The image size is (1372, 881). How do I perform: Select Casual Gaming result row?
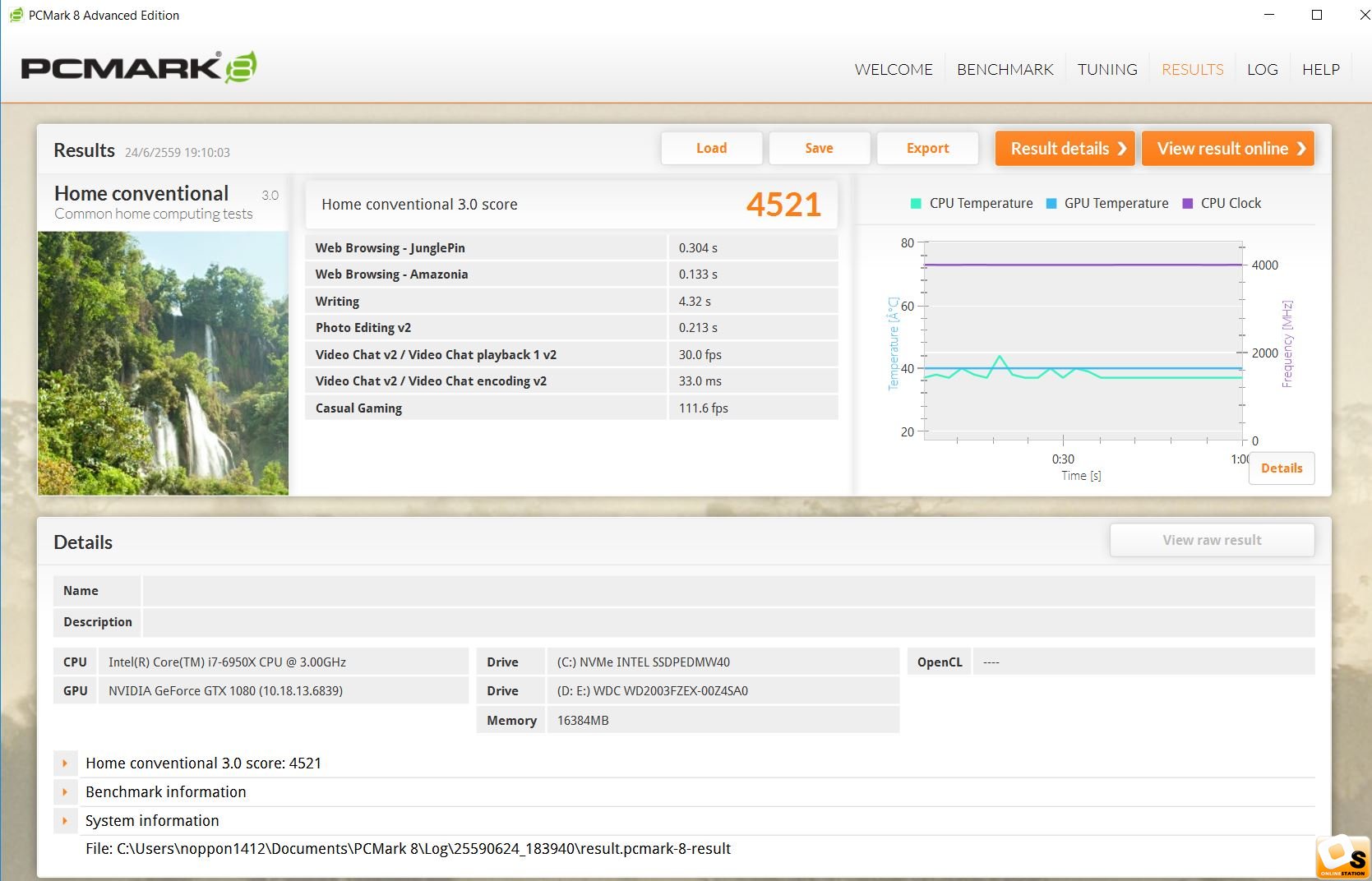click(571, 408)
